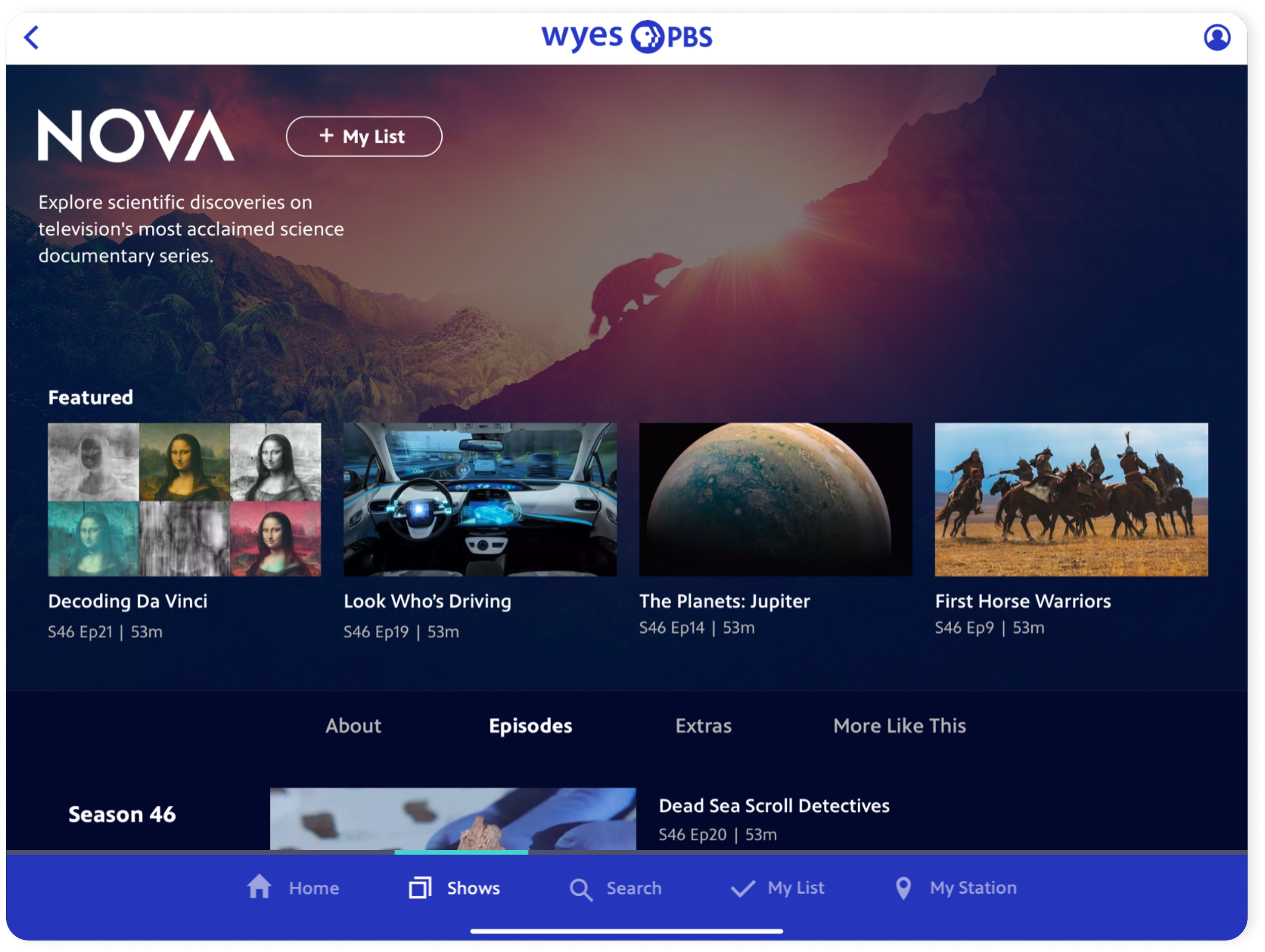Tap the back arrow icon

[32, 38]
